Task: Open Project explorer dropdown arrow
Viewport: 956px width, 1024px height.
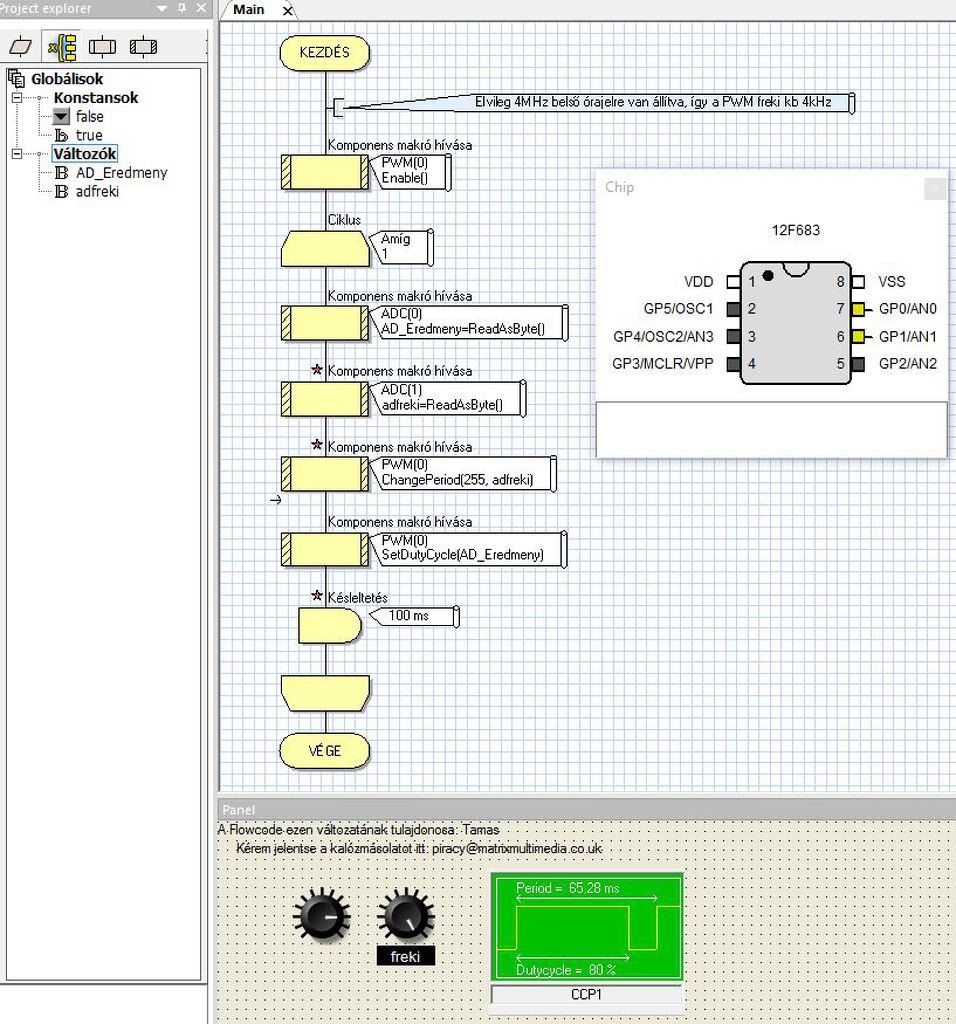Action: pyautogui.click(x=162, y=8)
